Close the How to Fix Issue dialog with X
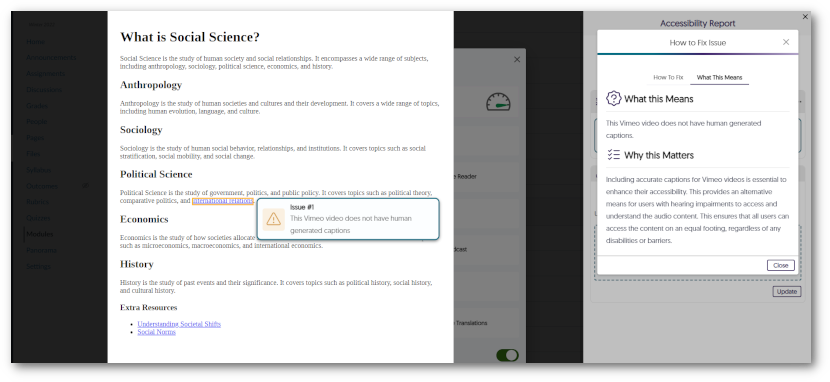 786,42
